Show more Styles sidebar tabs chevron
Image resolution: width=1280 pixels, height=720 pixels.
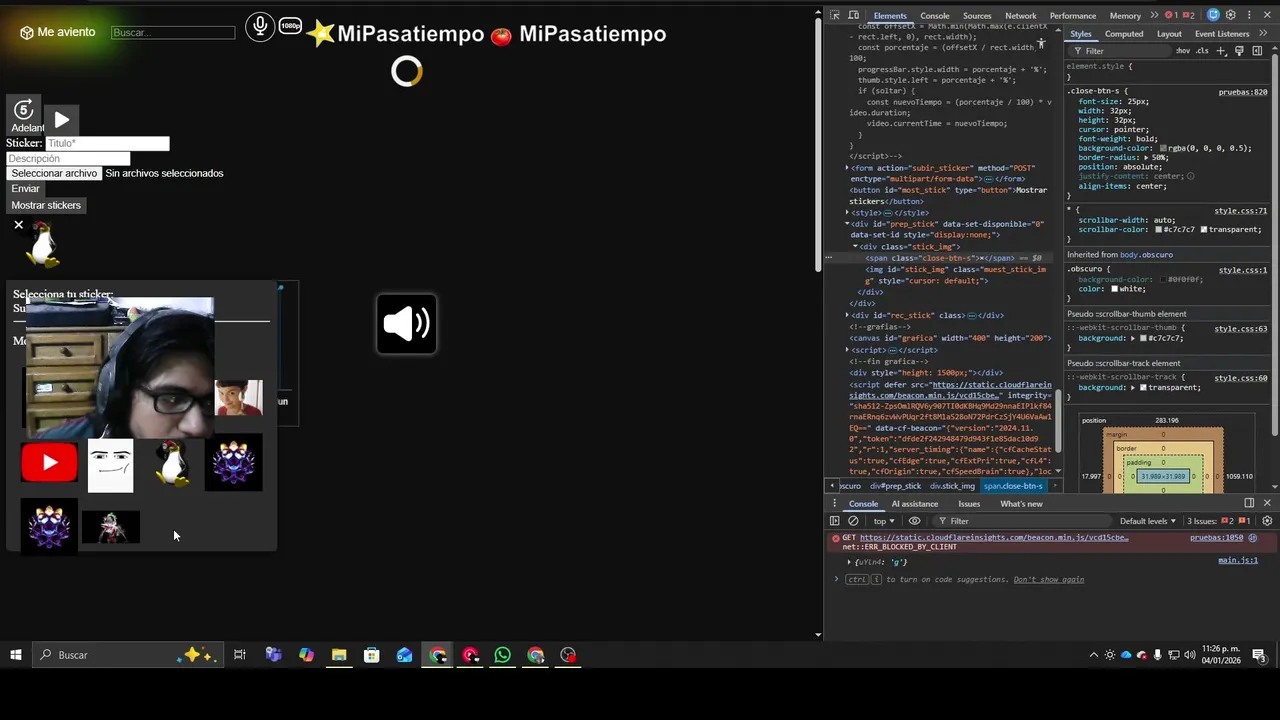(1263, 33)
